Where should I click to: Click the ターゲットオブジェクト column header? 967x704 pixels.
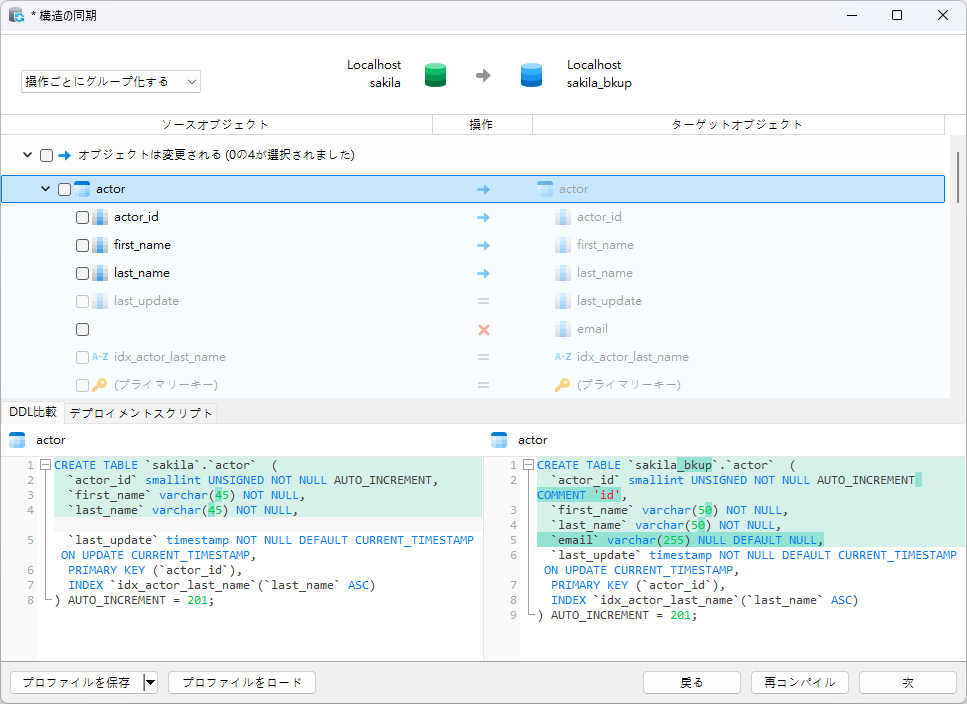point(738,125)
